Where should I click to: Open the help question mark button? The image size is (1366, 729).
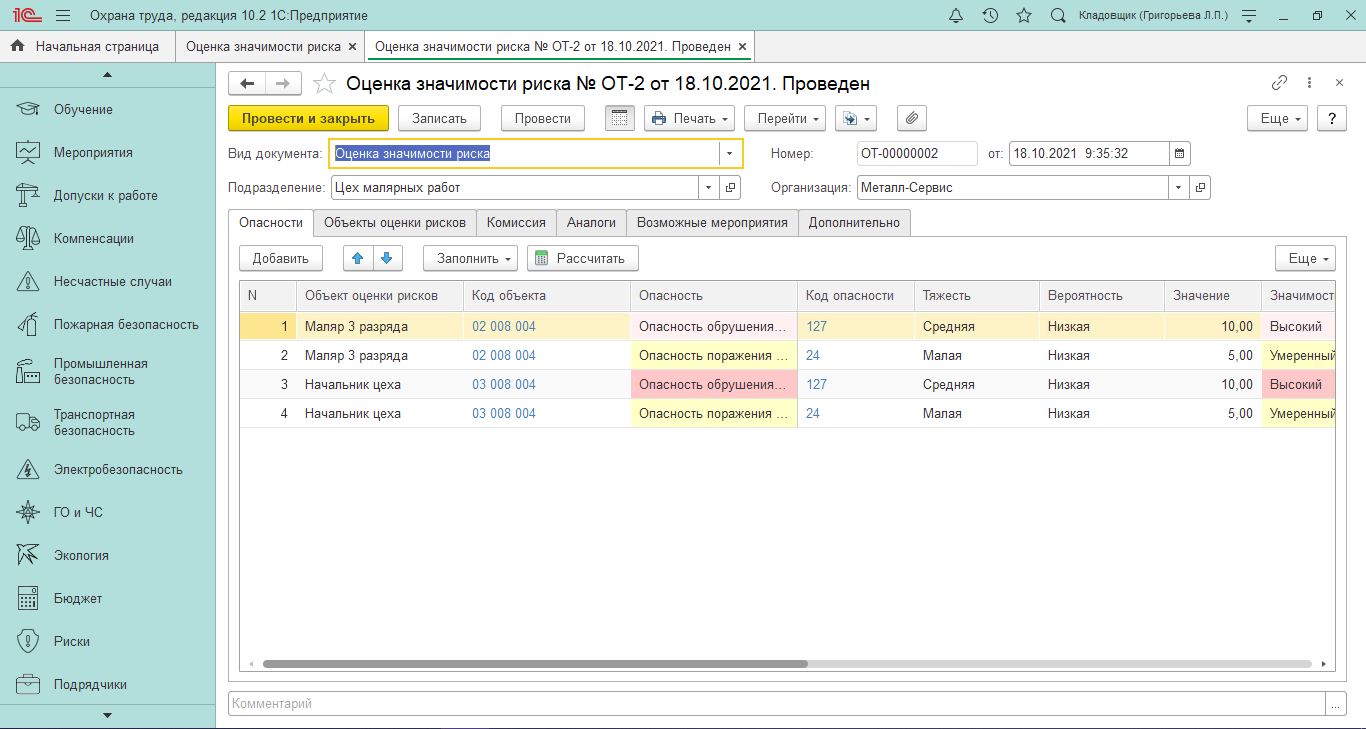pyautogui.click(x=1331, y=118)
